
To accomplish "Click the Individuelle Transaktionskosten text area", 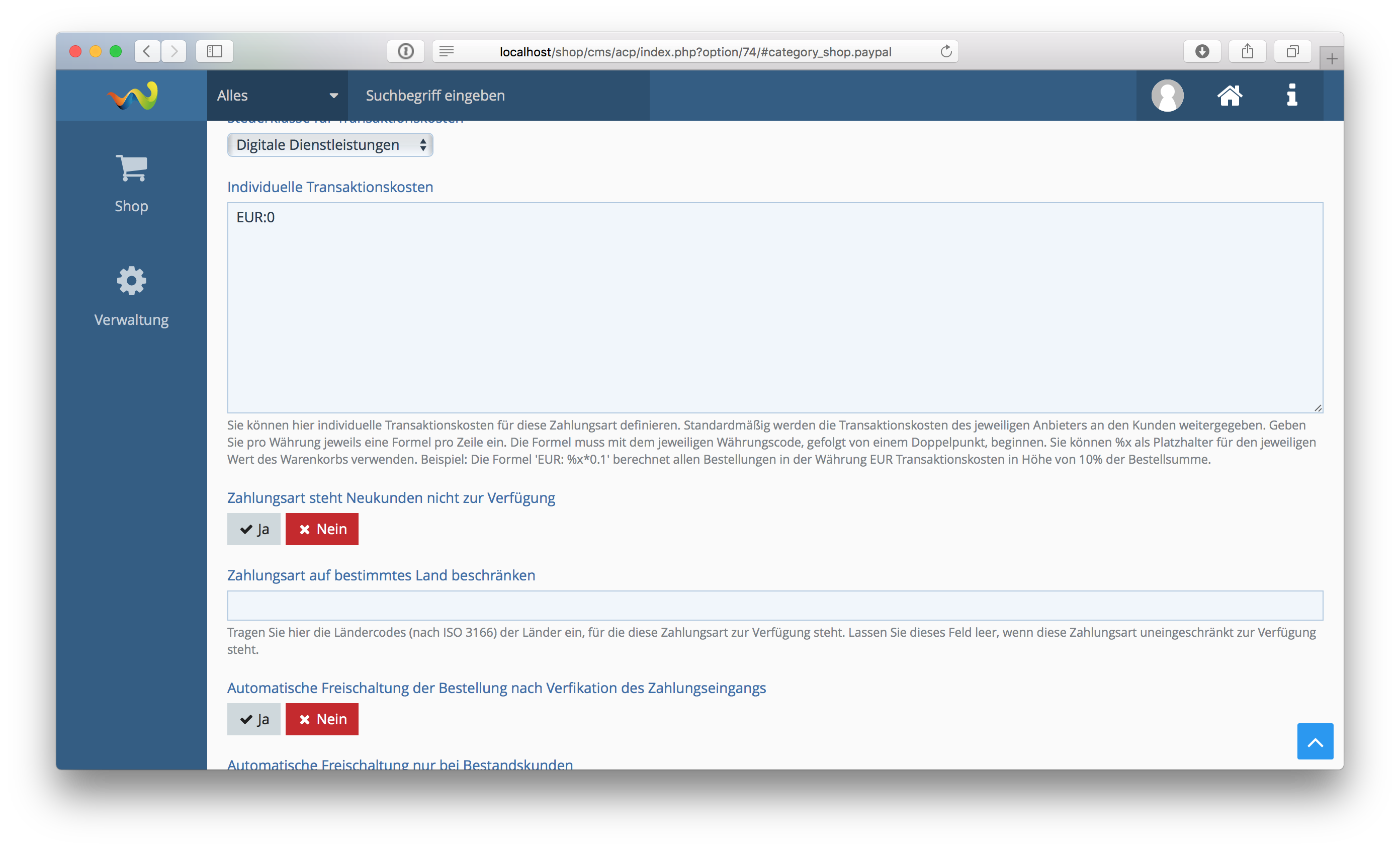I will coord(775,307).
